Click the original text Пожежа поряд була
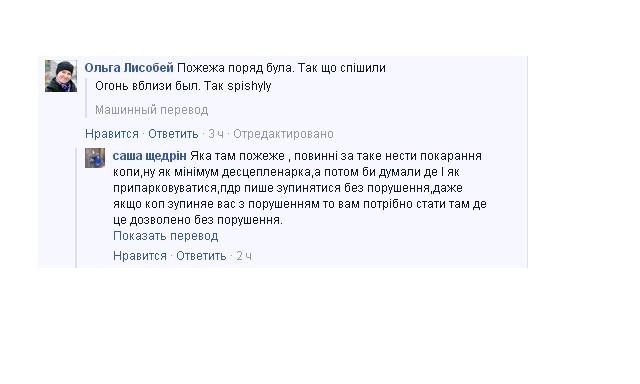 point(236,68)
